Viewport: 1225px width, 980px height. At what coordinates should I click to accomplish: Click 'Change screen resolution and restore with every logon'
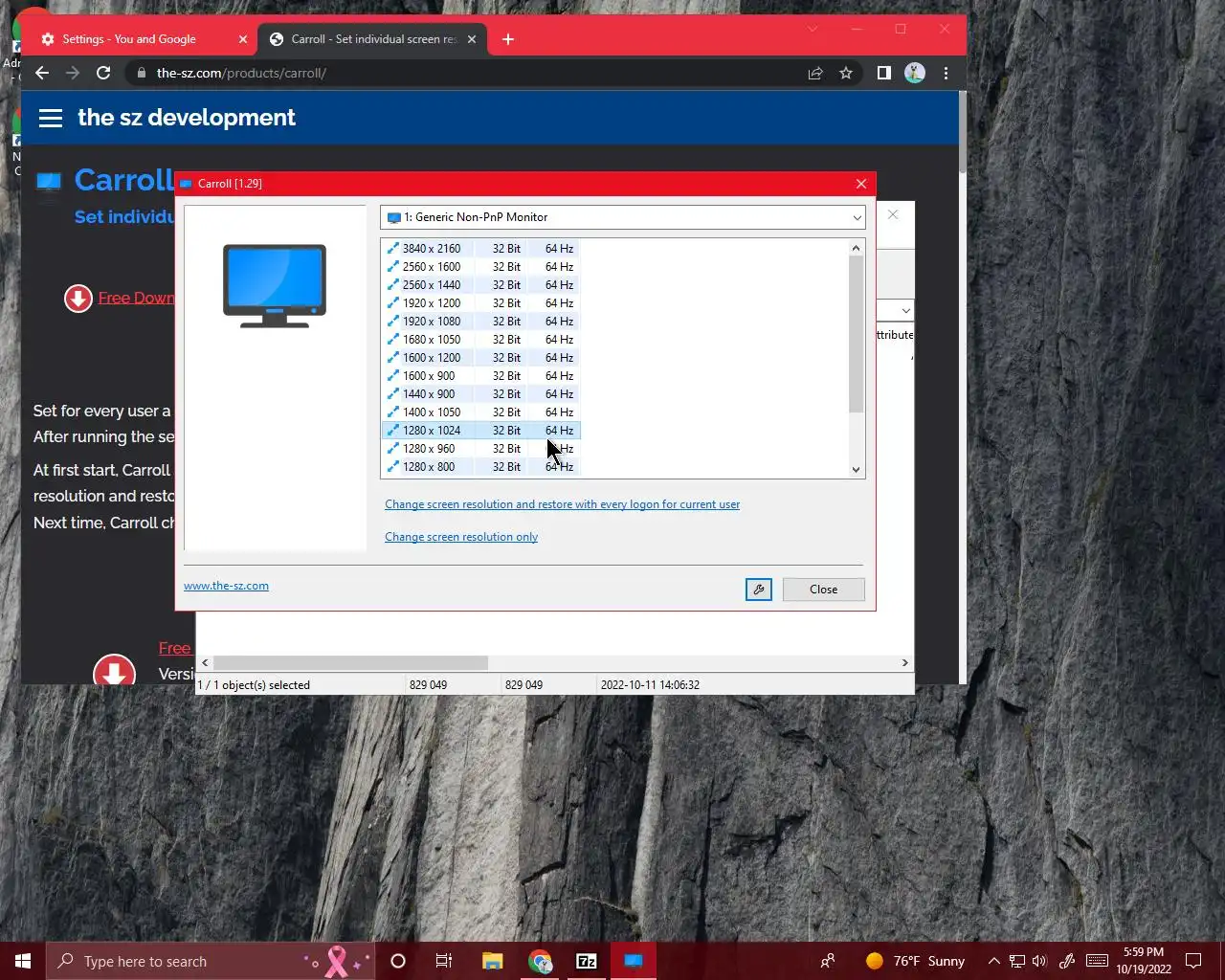tap(562, 504)
